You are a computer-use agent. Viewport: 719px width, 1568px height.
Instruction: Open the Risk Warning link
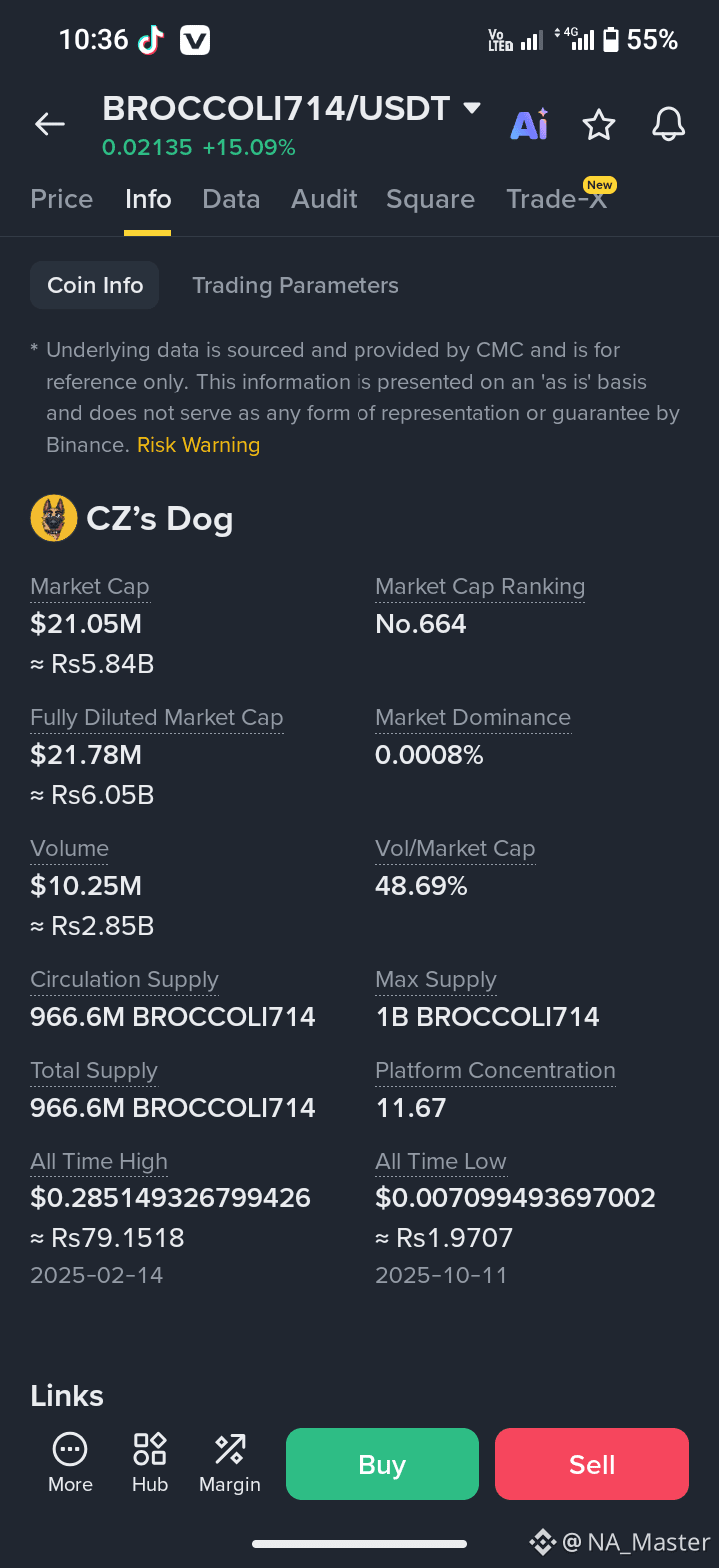(198, 445)
